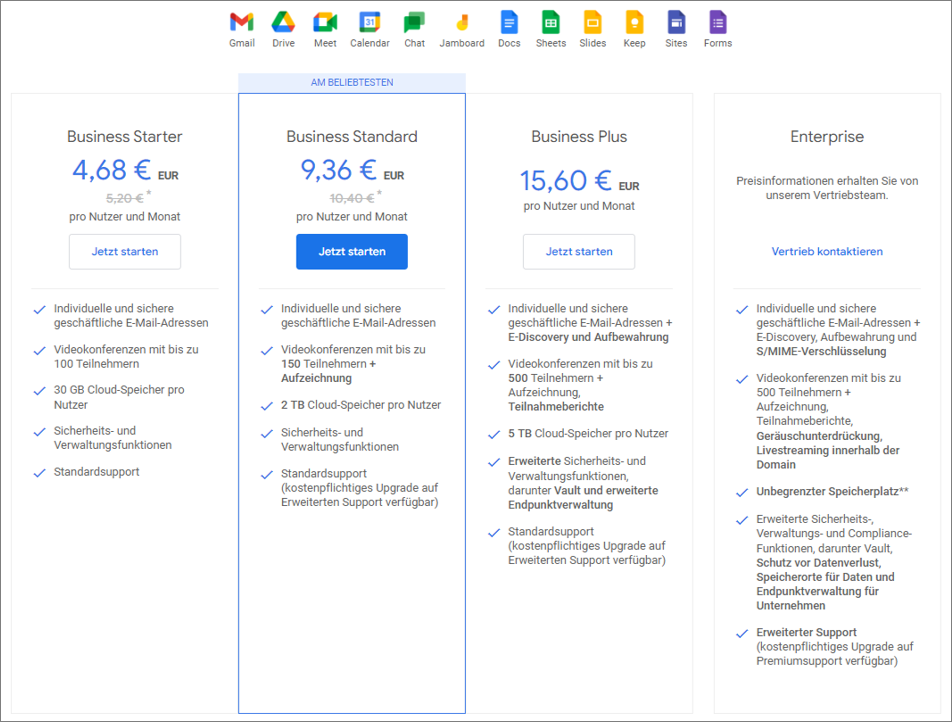
Task: Select the Slides icon
Action: click(x=593, y=22)
